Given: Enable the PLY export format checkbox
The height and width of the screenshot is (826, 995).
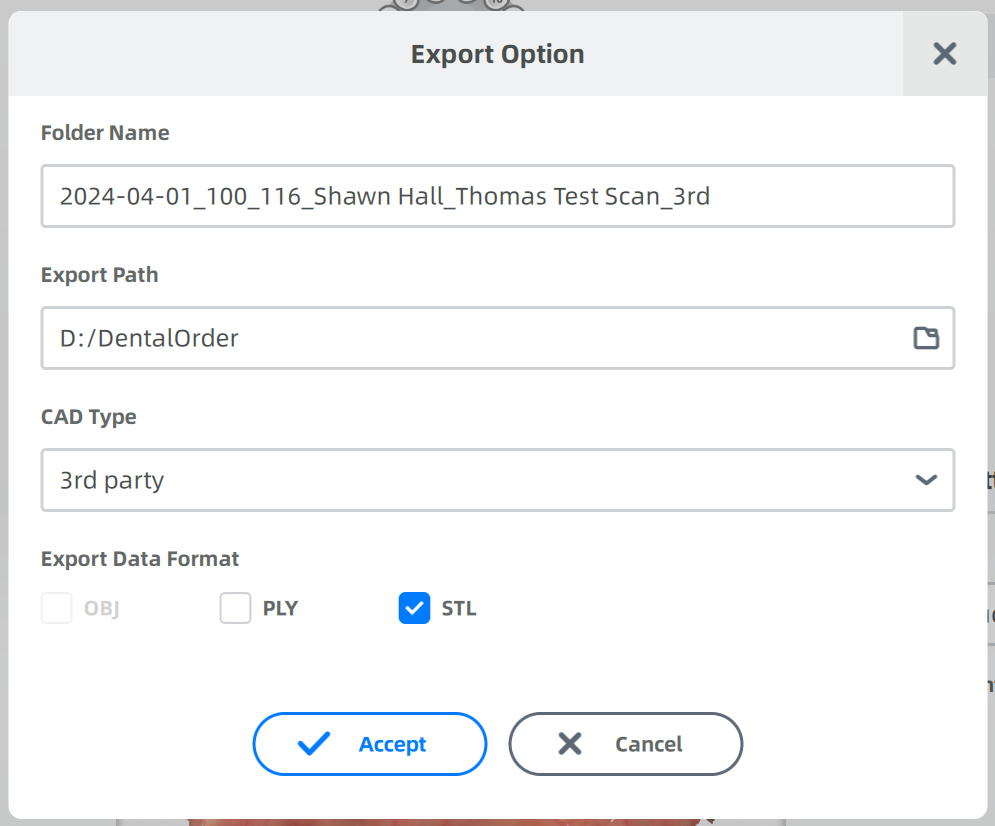Looking at the screenshot, I should [235, 608].
